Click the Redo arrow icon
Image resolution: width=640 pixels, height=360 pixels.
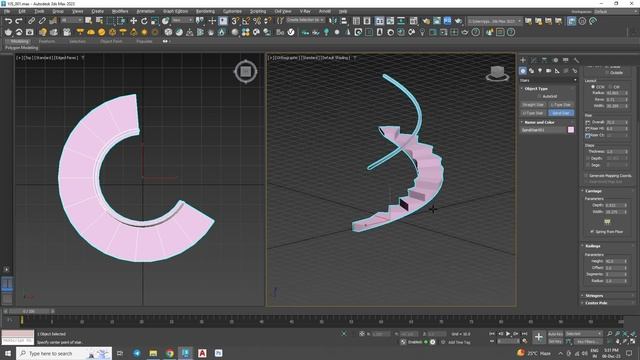coord(19,21)
